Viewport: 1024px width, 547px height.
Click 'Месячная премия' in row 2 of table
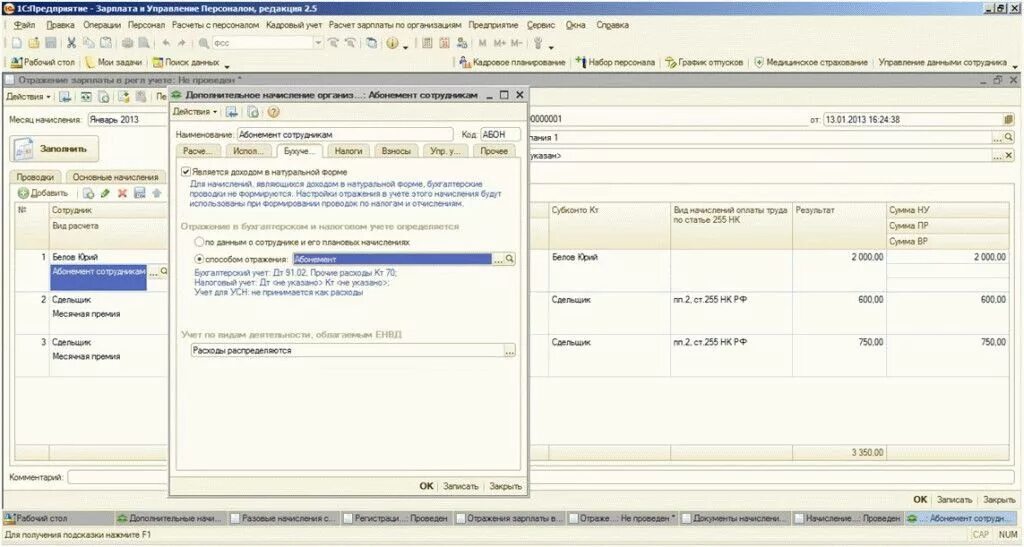tap(86, 314)
